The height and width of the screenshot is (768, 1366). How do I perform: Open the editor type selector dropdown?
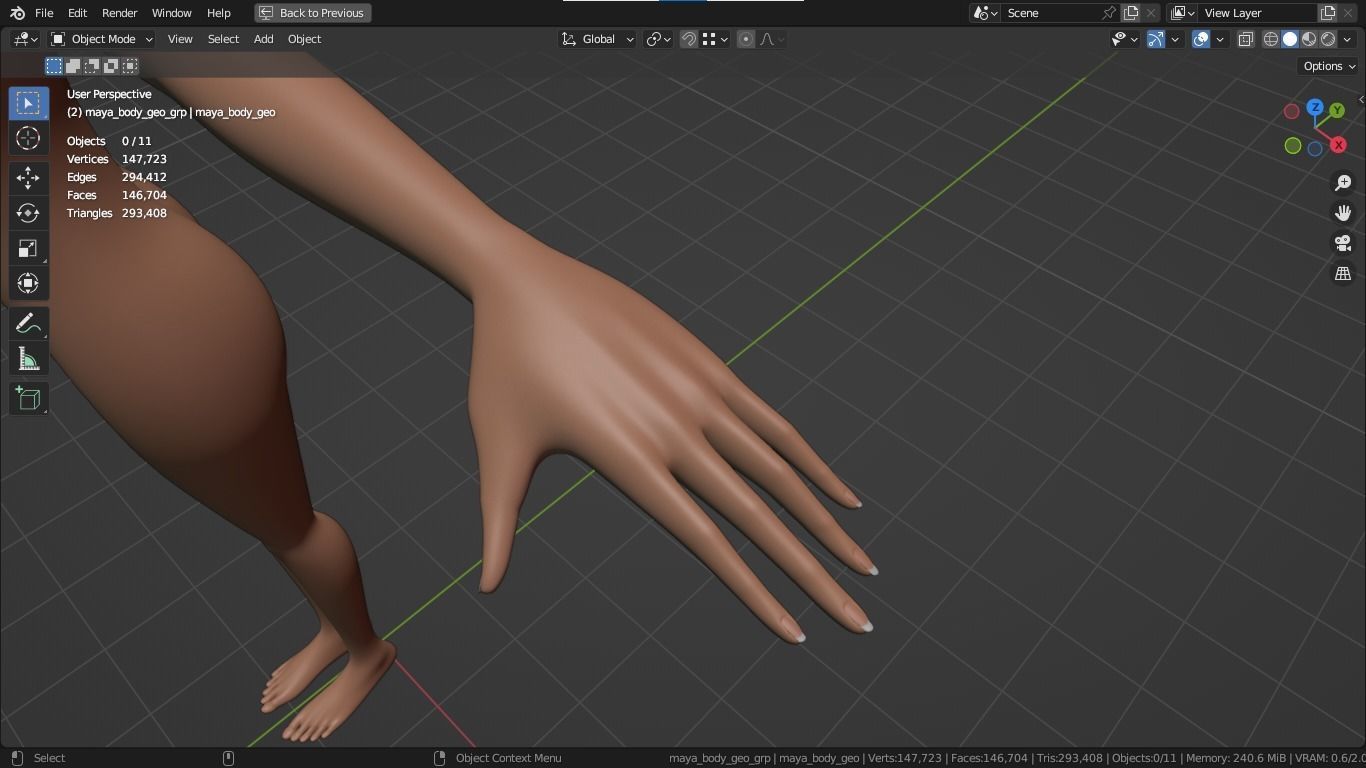[x=25, y=39]
